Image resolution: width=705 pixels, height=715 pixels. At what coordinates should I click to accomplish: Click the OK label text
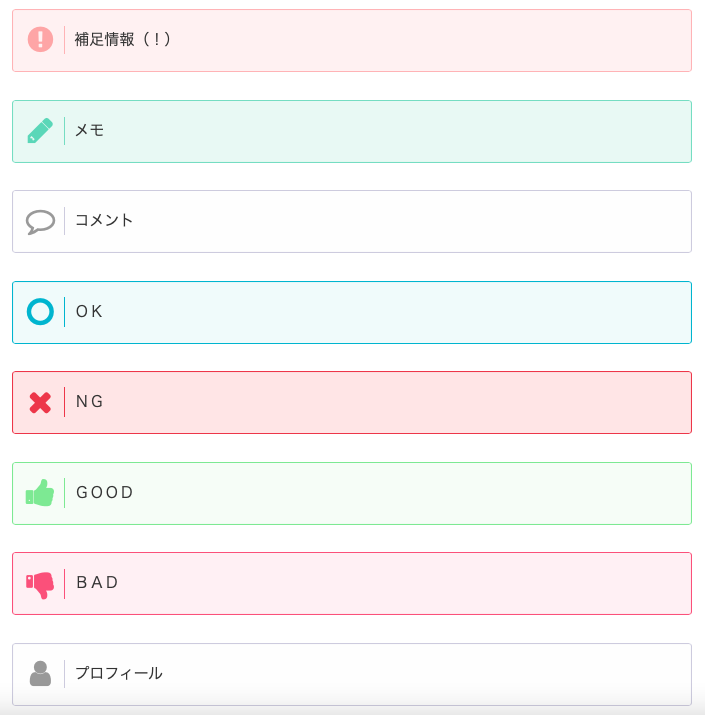90,312
